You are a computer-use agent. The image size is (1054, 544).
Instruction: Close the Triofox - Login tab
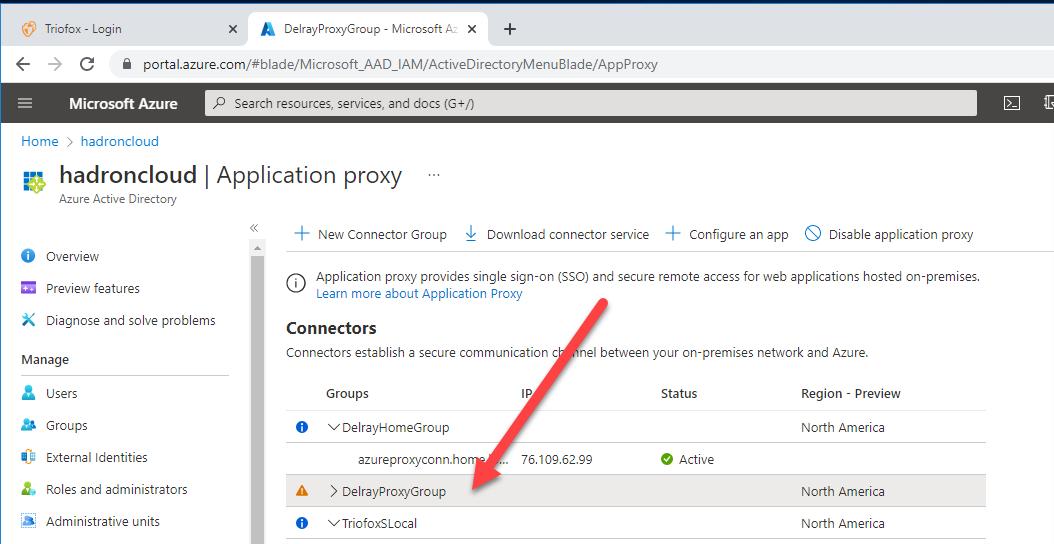click(x=233, y=29)
